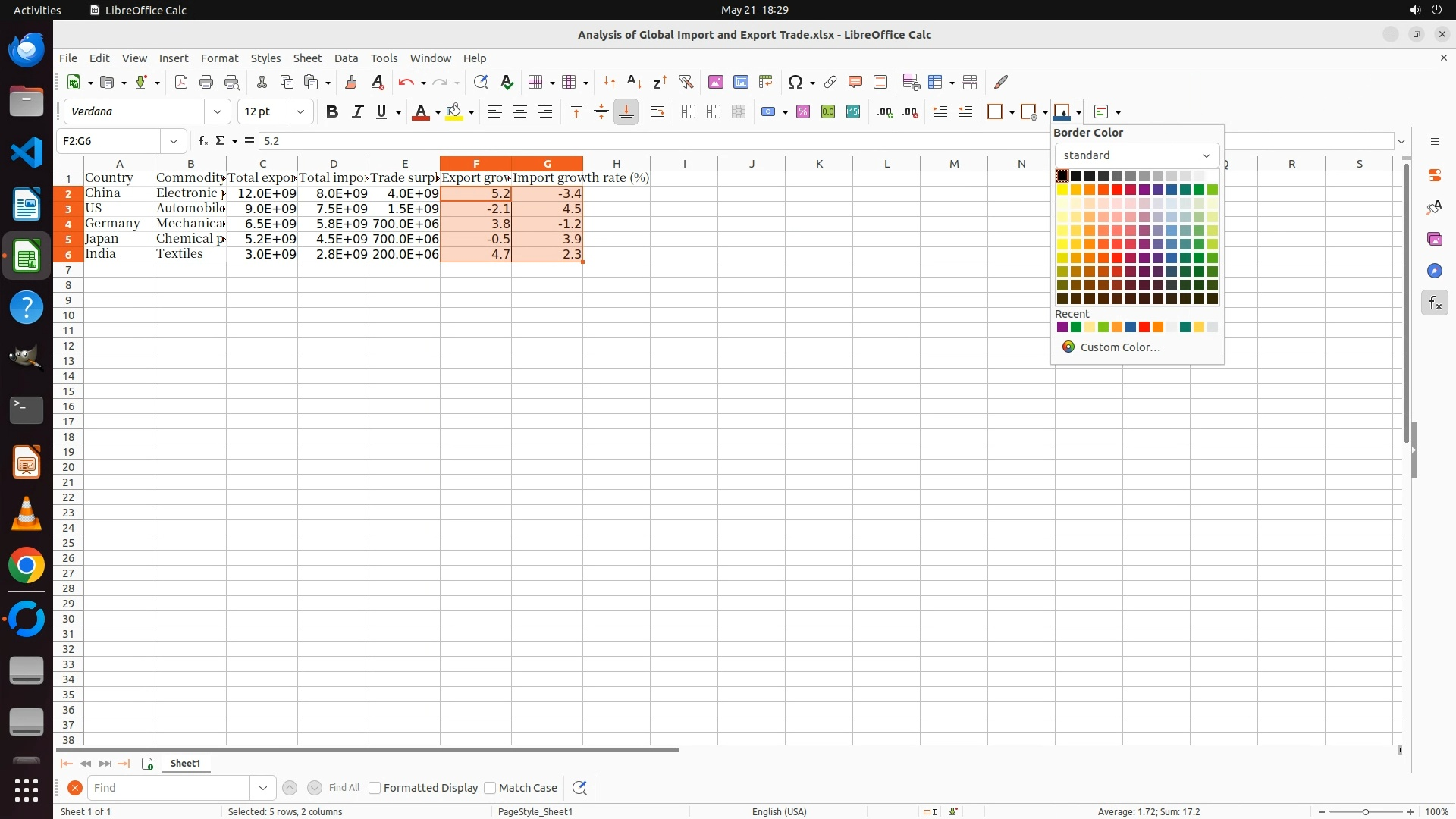This screenshot has height=819, width=1456.
Task: Switch to the Sheet1 tab
Action: tap(185, 764)
